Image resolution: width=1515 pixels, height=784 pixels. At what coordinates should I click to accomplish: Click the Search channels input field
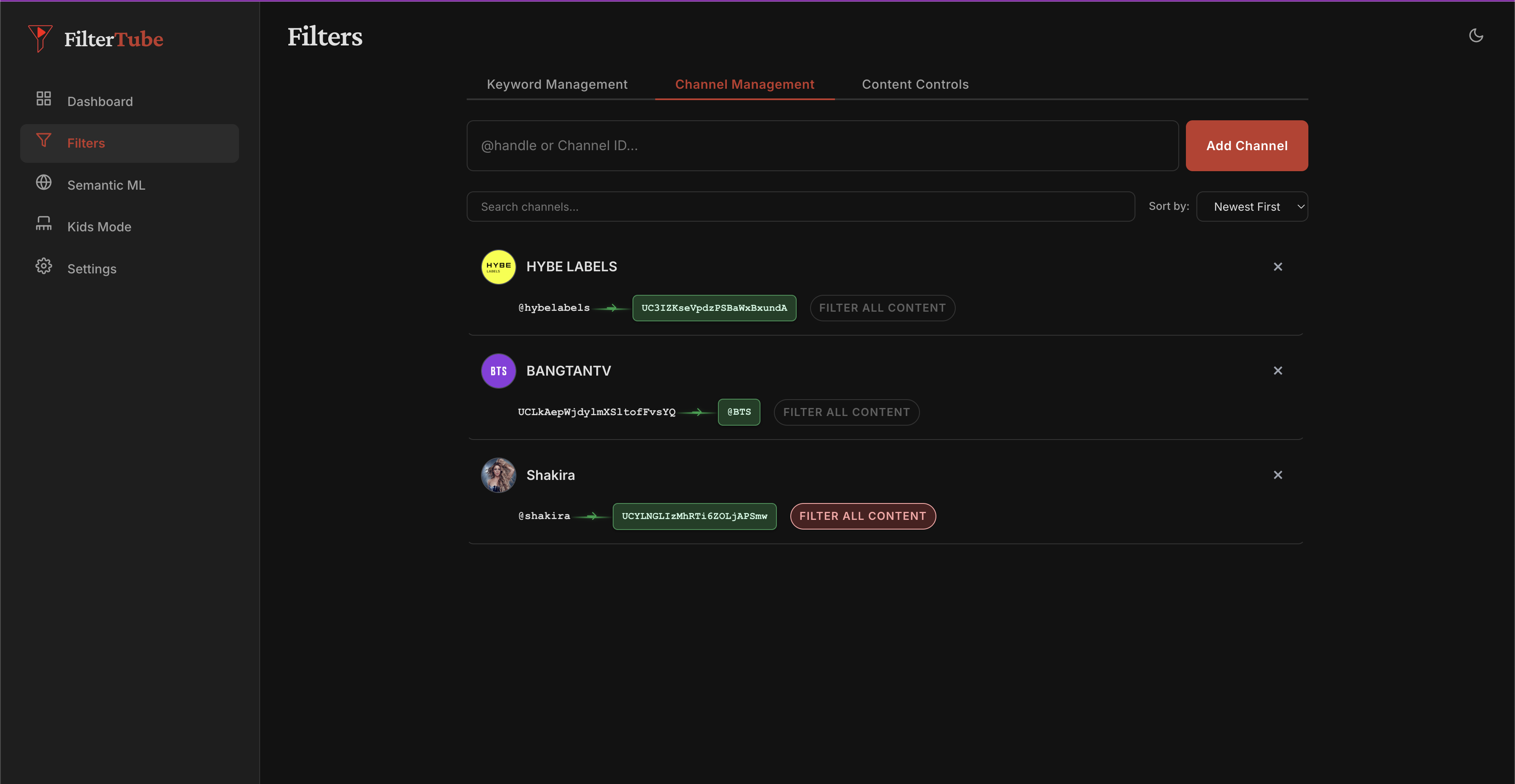(x=800, y=206)
